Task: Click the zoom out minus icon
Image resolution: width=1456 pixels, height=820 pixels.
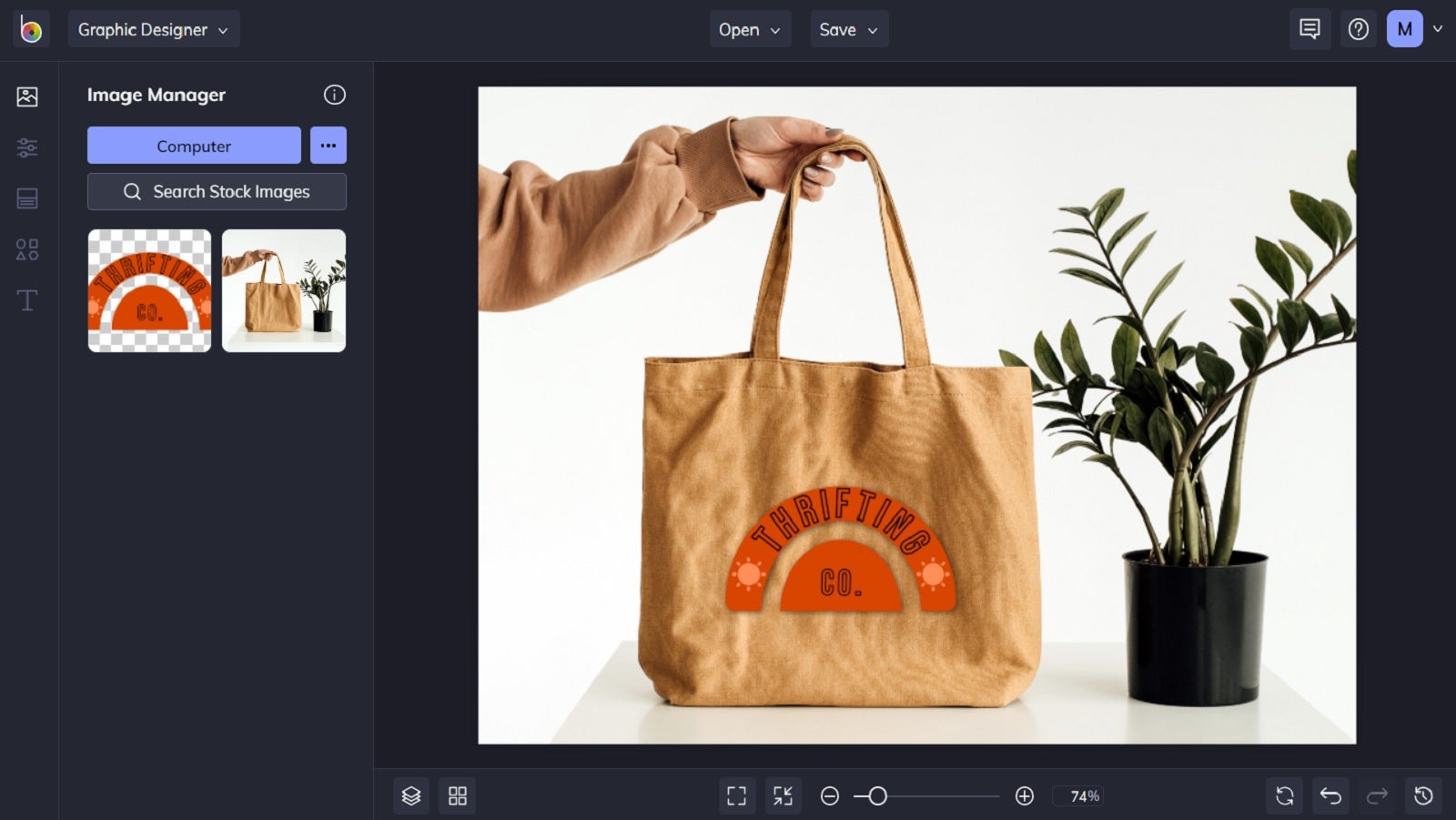Action: (830, 796)
